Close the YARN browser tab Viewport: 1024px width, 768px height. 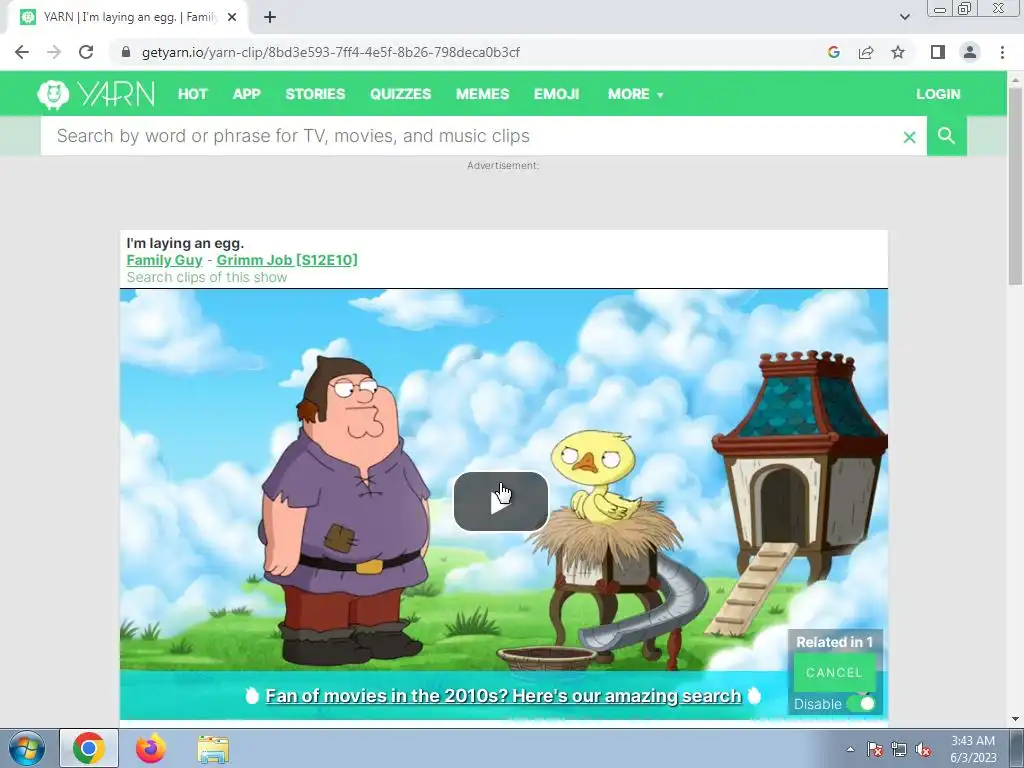click(x=232, y=17)
